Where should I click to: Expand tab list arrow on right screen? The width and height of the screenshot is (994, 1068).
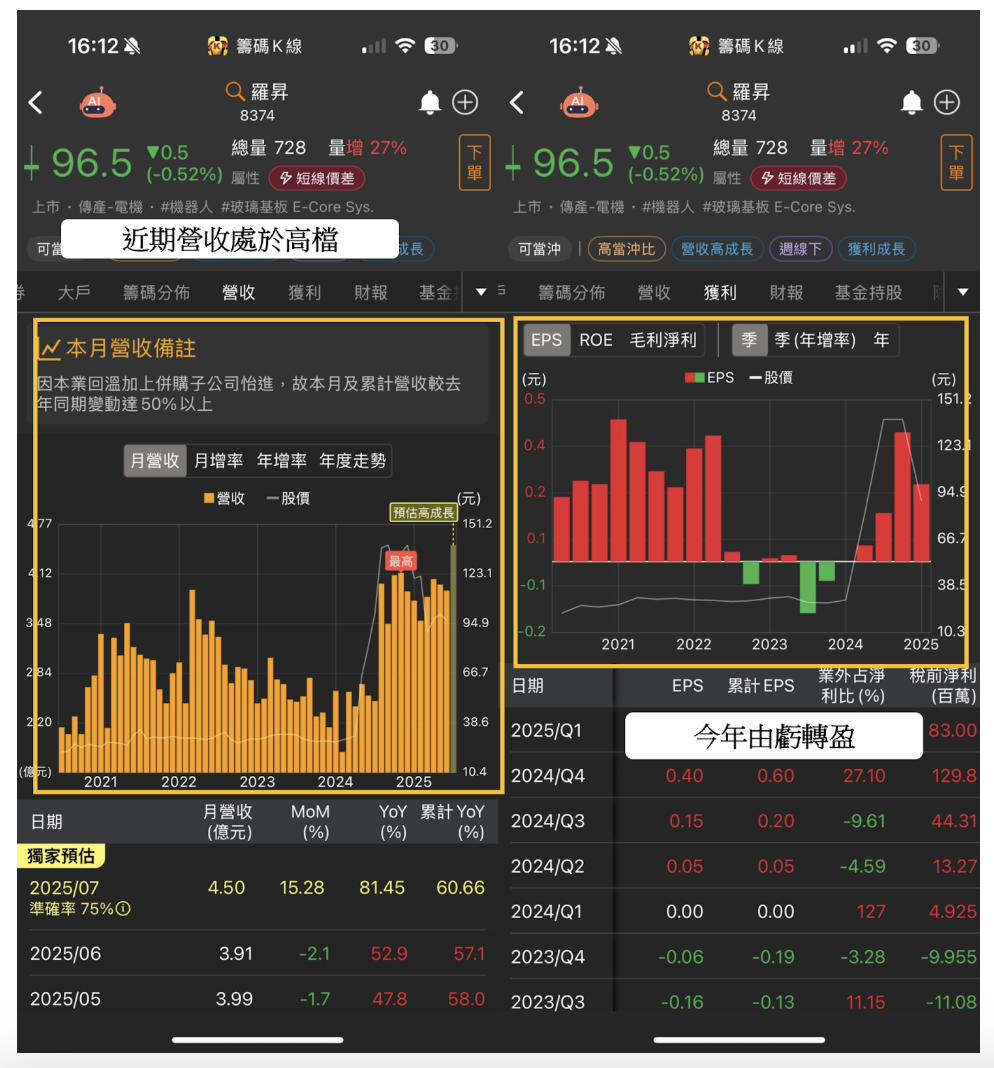click(963, 292)
